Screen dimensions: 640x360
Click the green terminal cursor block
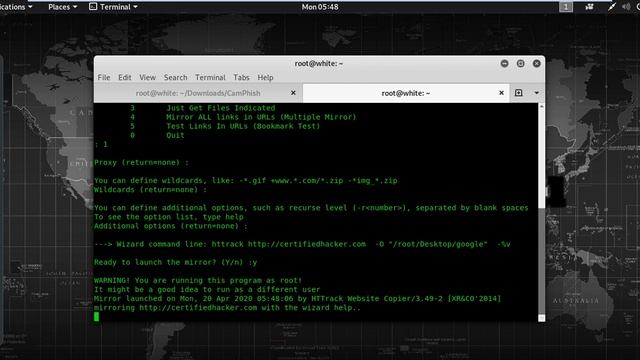coord(96,317)
